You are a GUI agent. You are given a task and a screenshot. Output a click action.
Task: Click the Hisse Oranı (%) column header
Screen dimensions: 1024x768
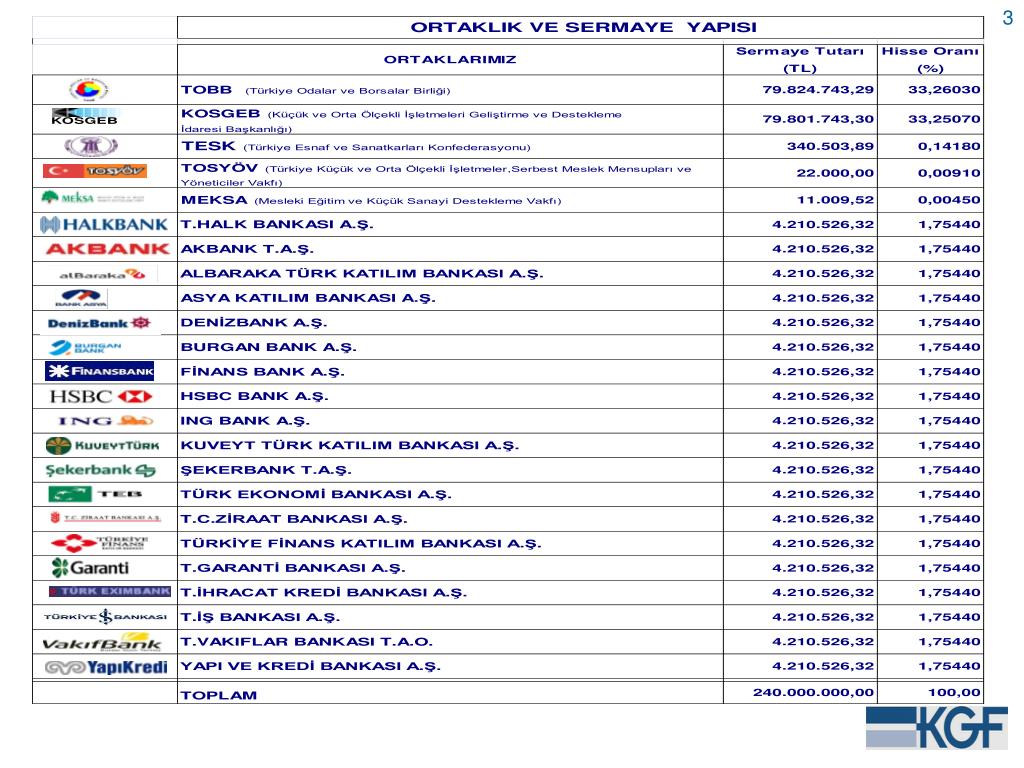click(930, 59)
